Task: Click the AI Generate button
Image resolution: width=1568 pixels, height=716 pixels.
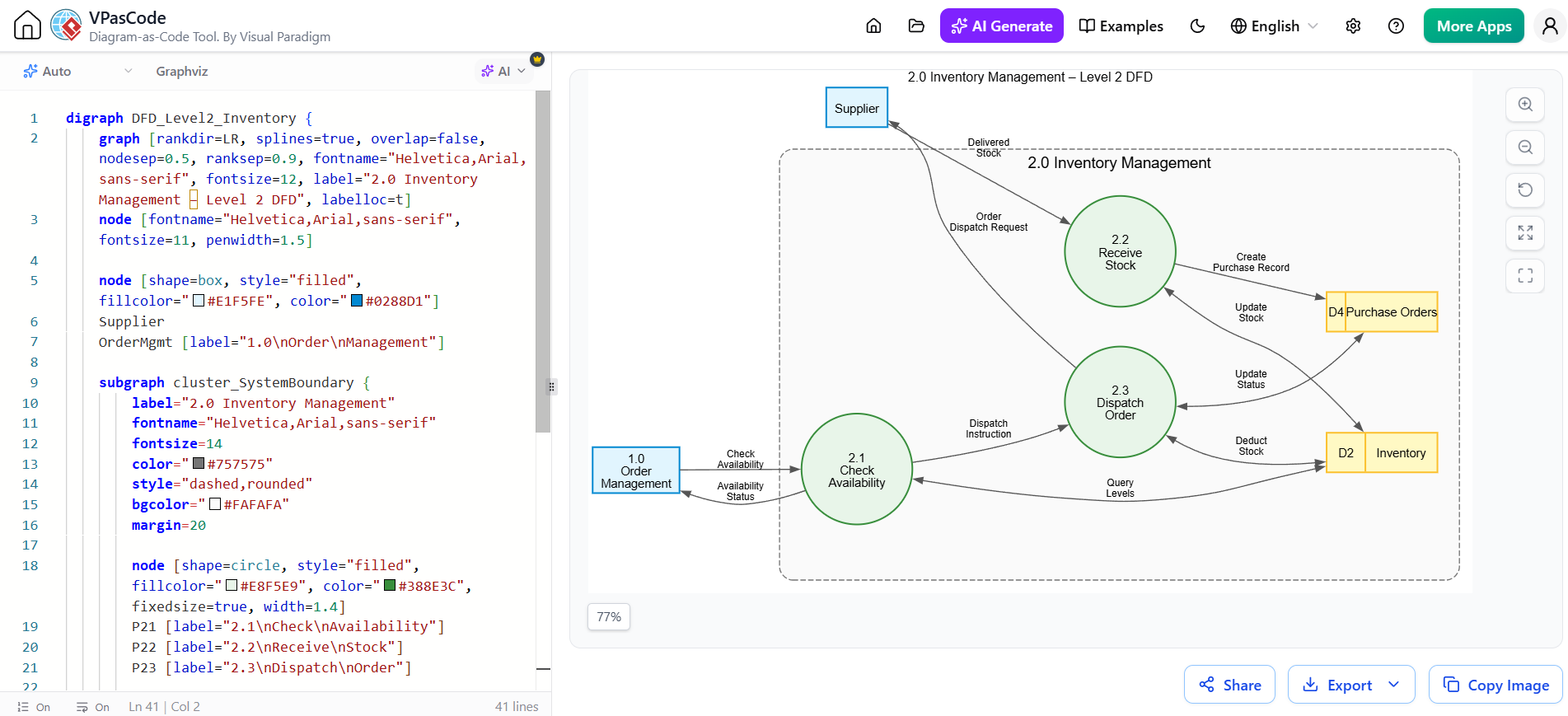Action: (1001, 26)
